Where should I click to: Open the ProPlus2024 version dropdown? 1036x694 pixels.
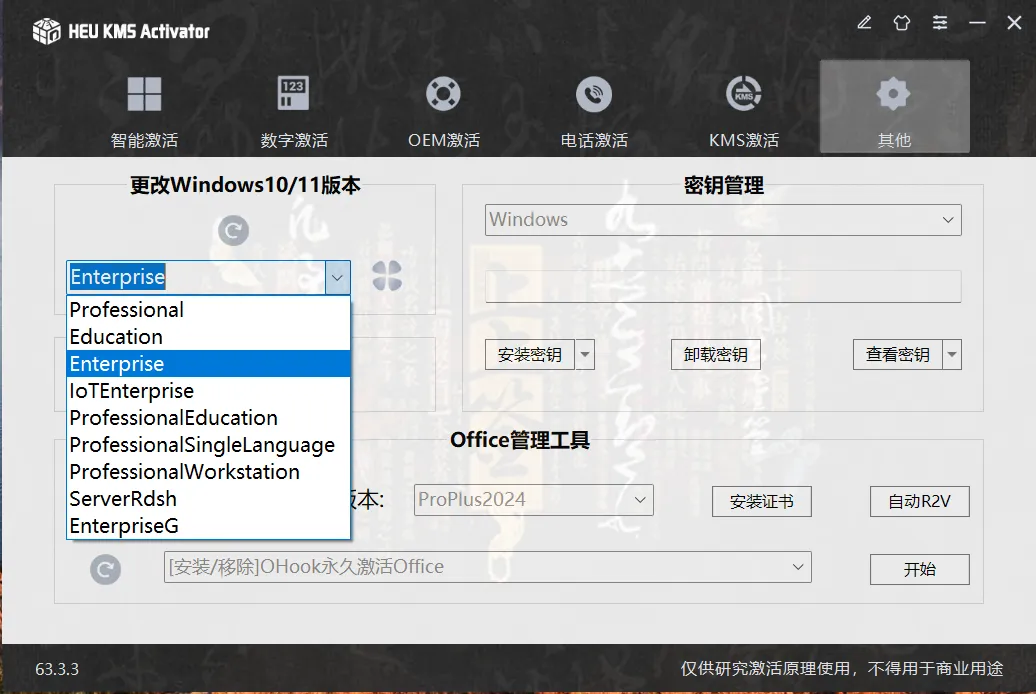[533, 500]
